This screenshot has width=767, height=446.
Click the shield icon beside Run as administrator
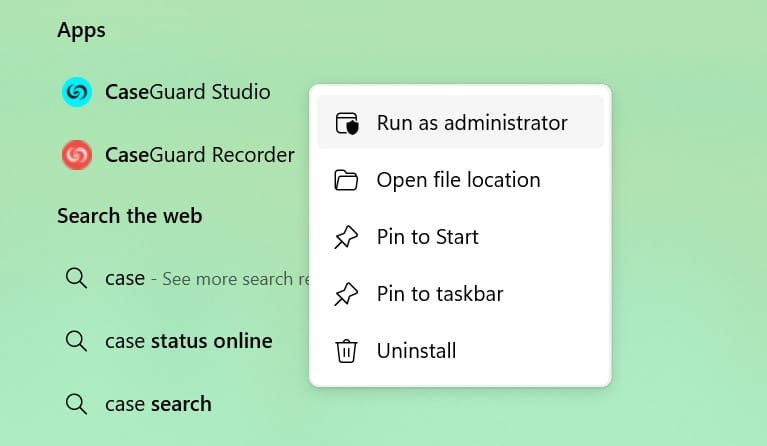click(x=346, y=123)
